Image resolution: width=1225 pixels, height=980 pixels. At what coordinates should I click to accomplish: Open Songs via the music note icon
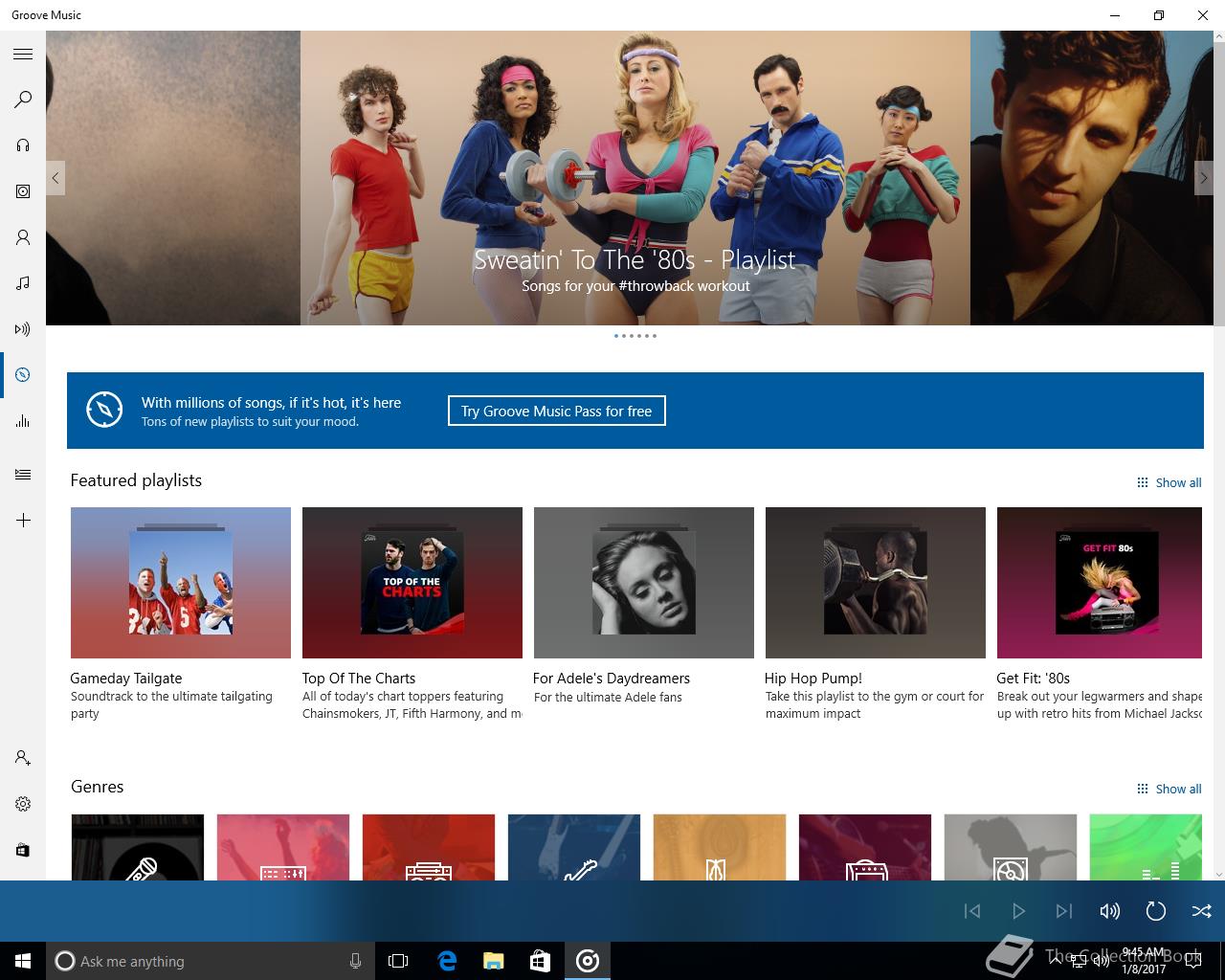click(23, 283)
